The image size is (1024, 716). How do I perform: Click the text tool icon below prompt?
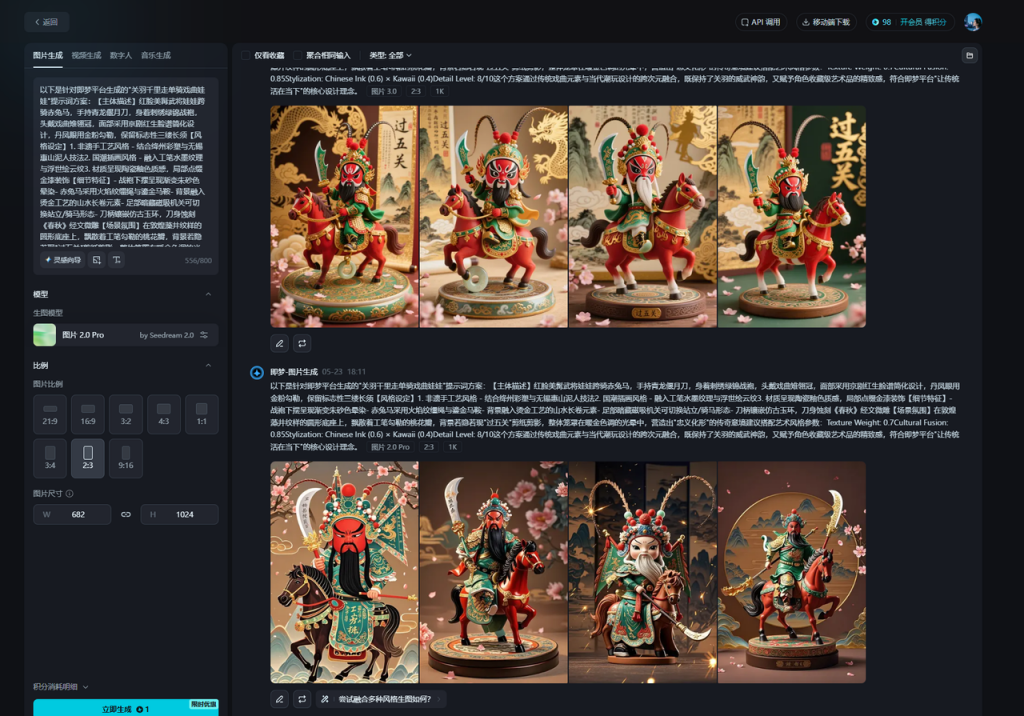pos(117,260)
